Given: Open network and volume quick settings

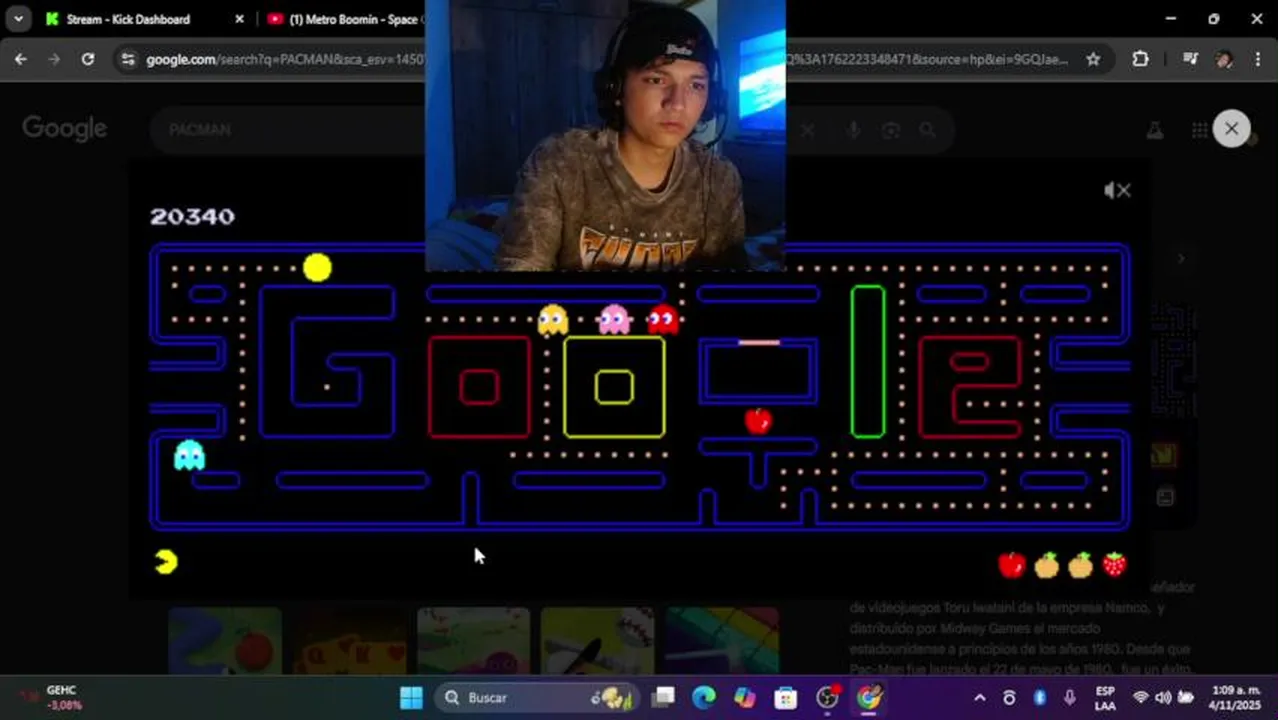Looking at the screenshot, I should (x=1163, y=698).
